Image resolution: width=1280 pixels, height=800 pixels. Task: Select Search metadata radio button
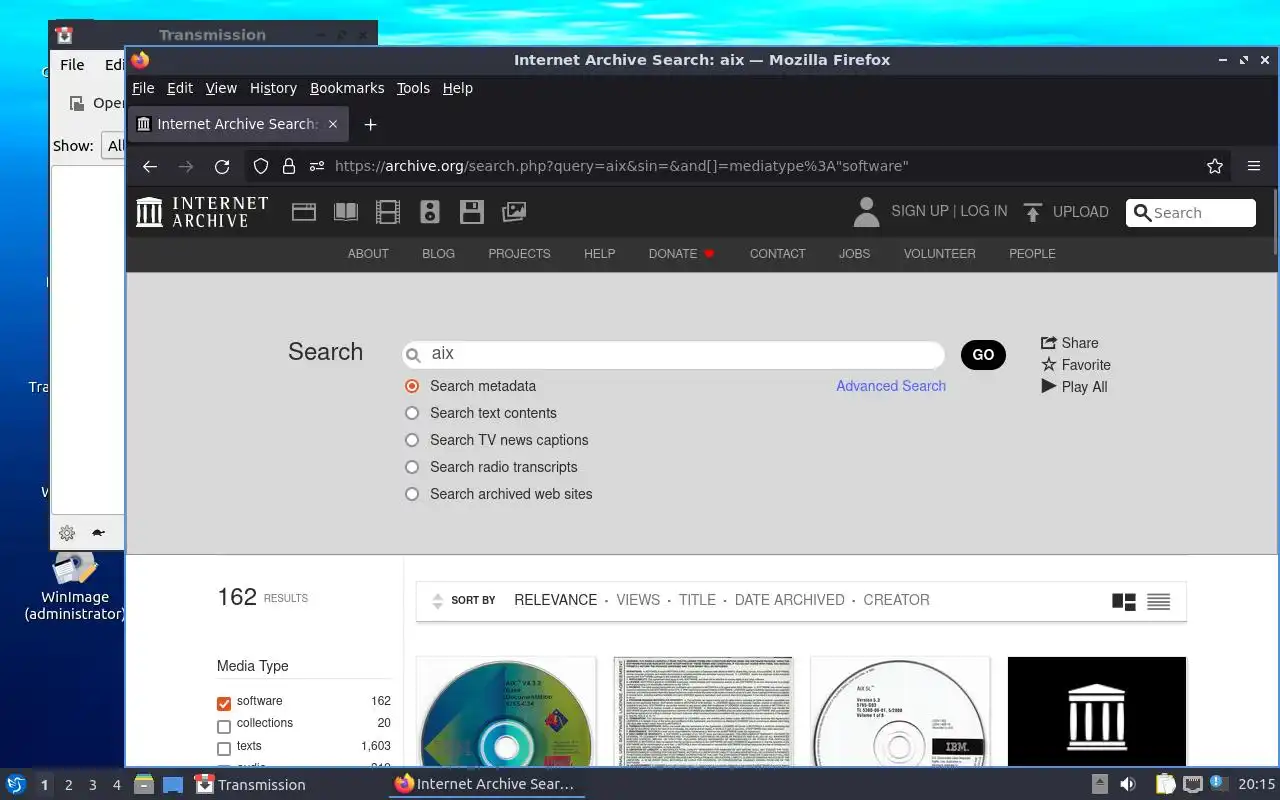[412, 386]
